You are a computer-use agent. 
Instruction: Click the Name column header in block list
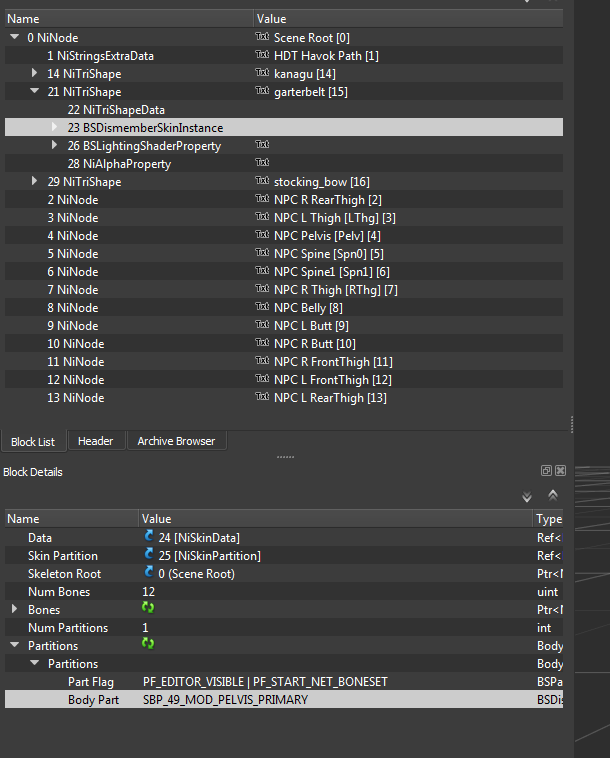point(129,19)
